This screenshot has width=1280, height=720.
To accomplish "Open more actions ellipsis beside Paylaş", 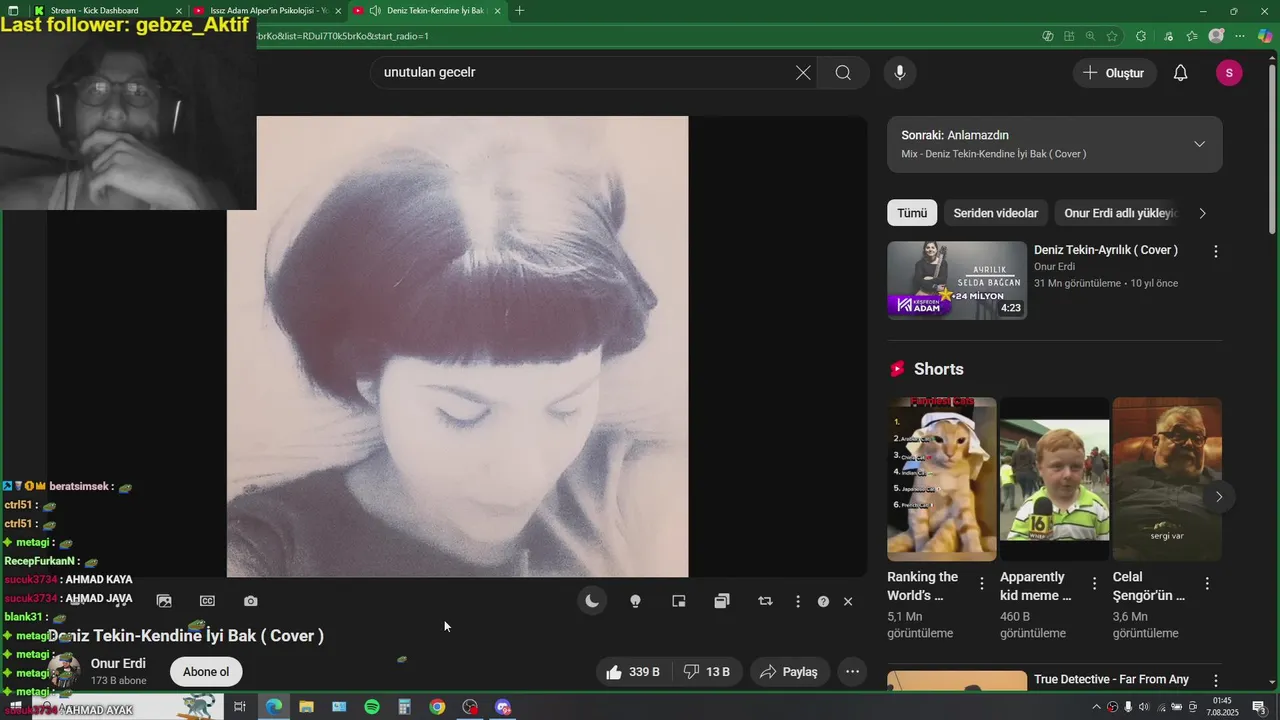I will coord(853,672).
